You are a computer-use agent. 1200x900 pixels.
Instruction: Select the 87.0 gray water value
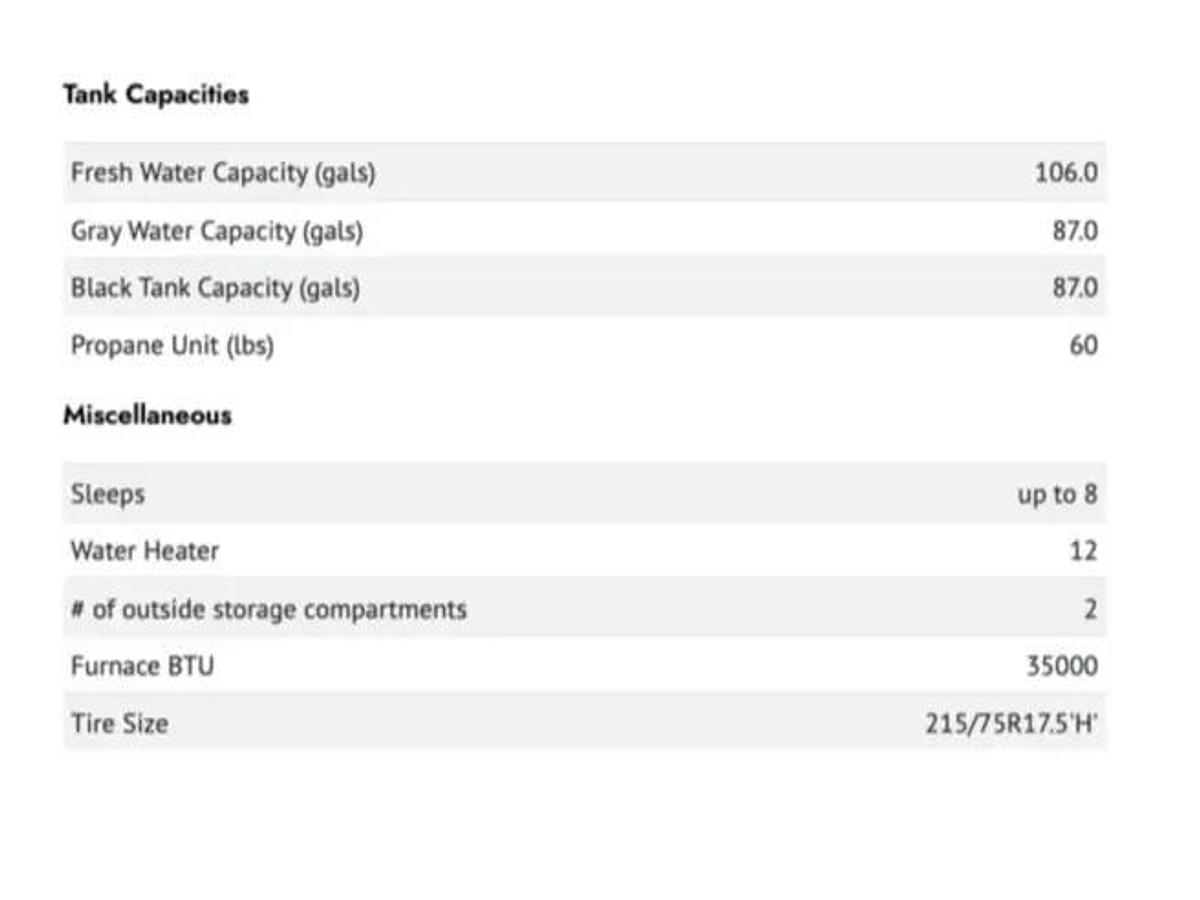coord(1074,231)
